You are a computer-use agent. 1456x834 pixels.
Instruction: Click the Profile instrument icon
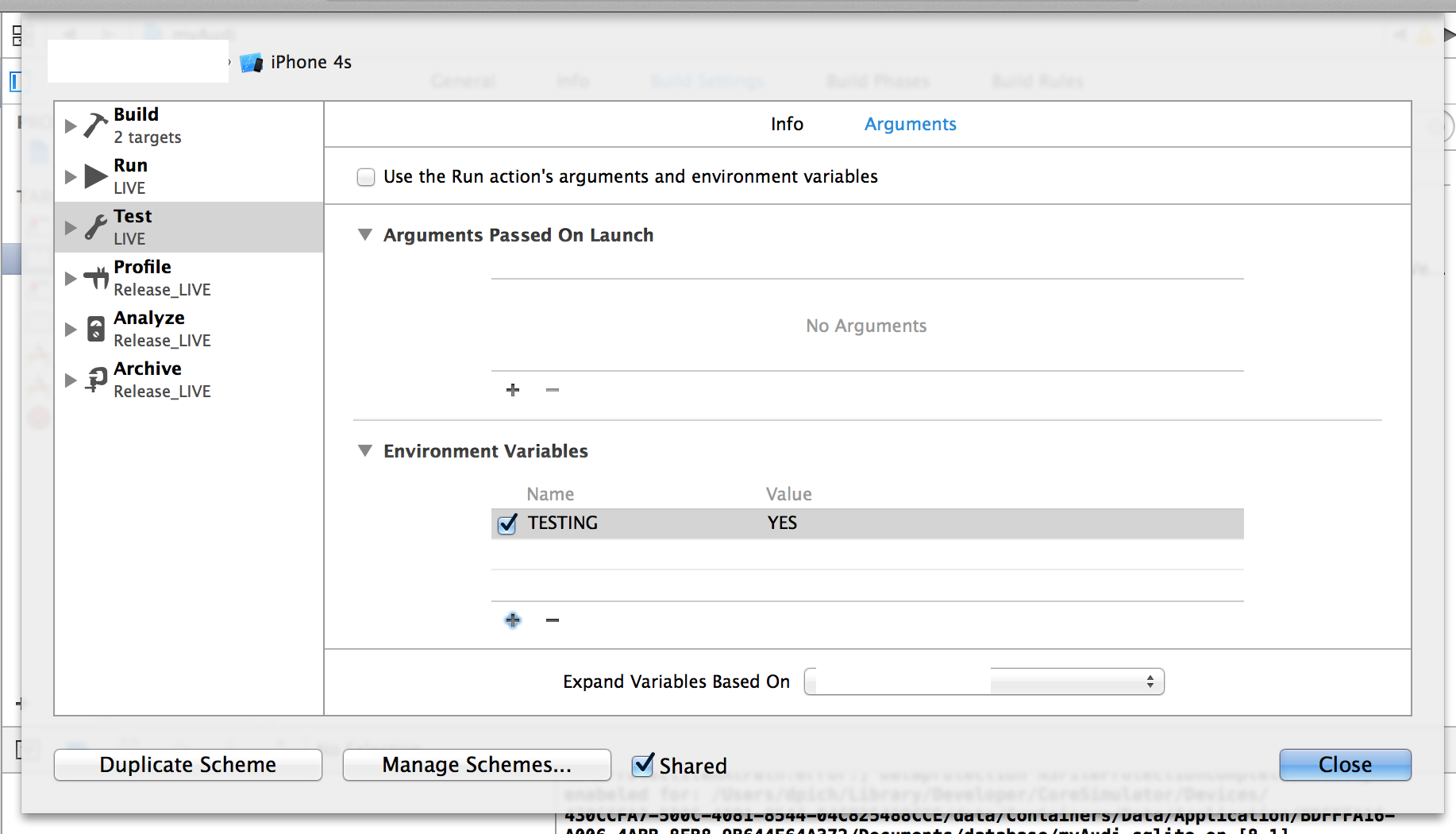coord(96,278)
